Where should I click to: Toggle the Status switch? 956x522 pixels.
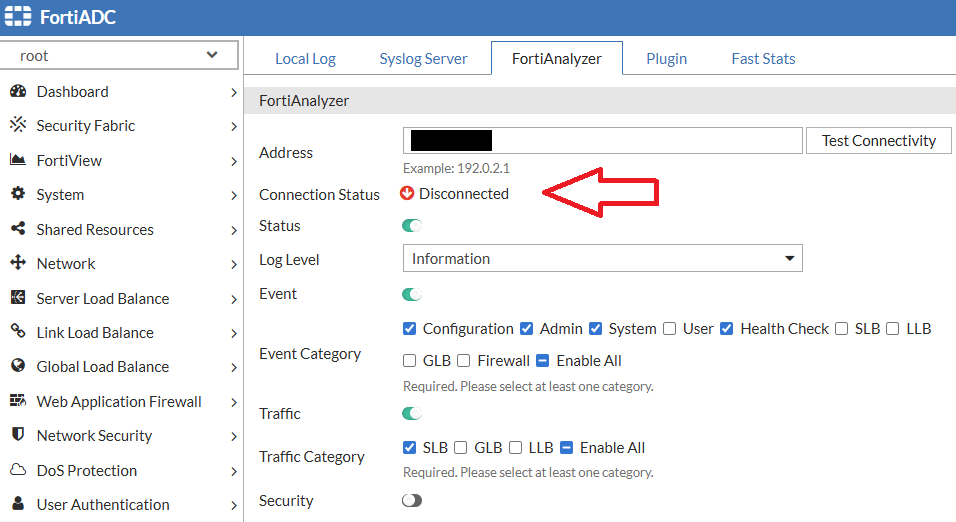pos(412,226)
